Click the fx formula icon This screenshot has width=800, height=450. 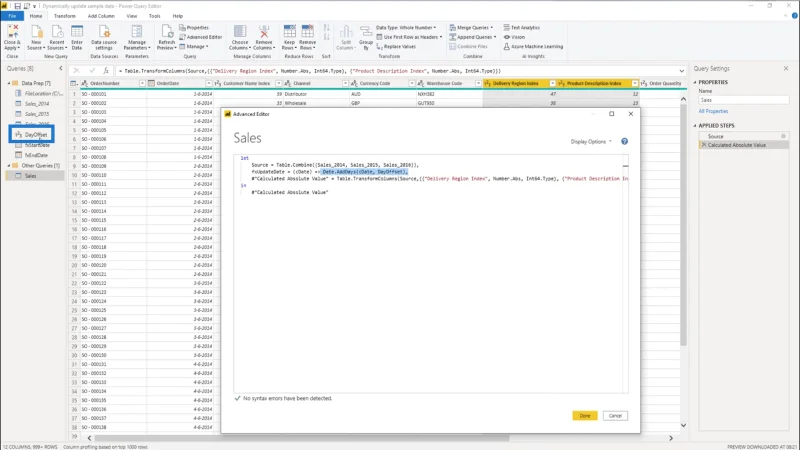tap(106, 71)
